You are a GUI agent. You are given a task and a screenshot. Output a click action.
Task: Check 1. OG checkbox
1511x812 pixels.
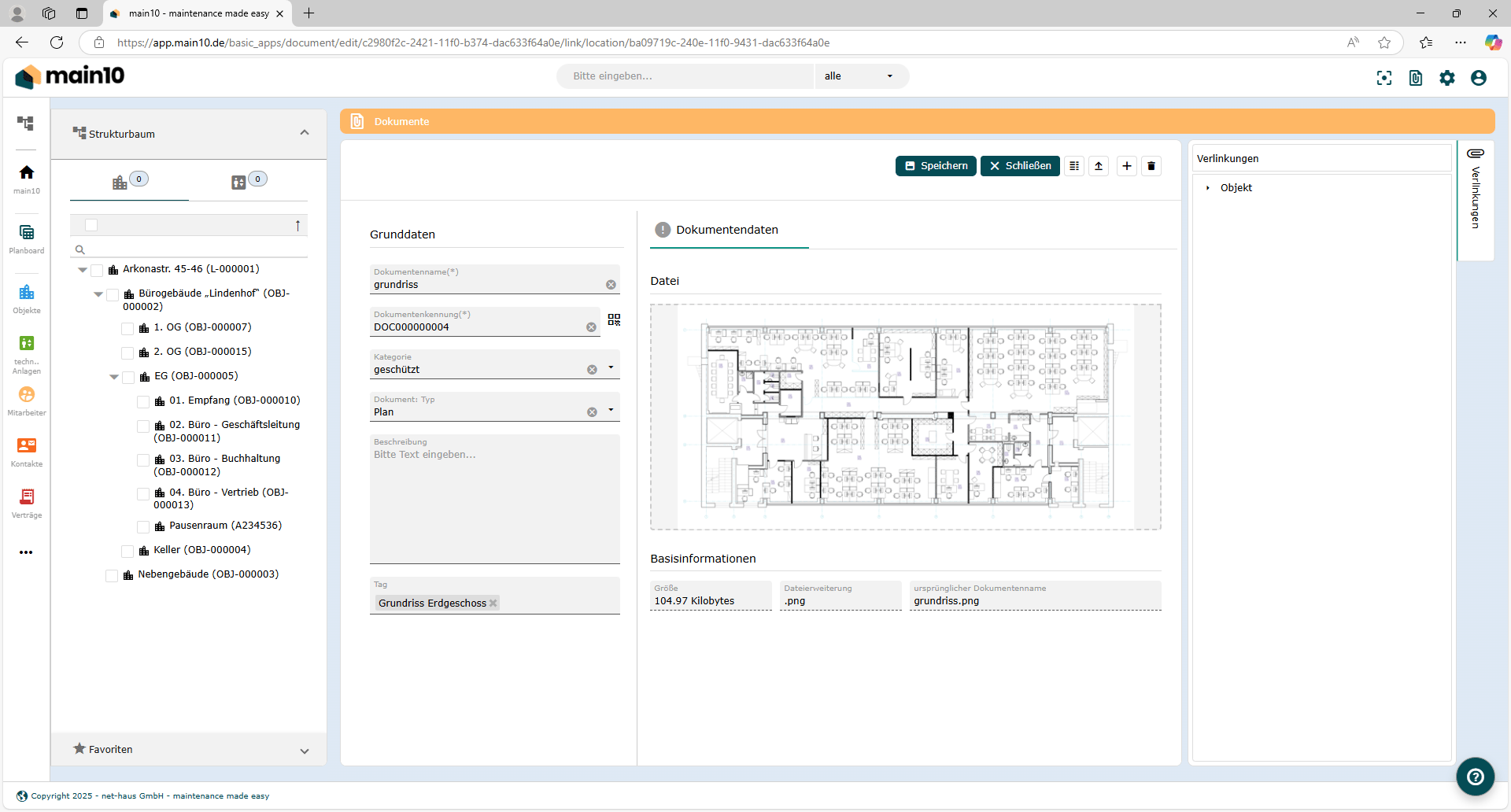tap(127, 329)
